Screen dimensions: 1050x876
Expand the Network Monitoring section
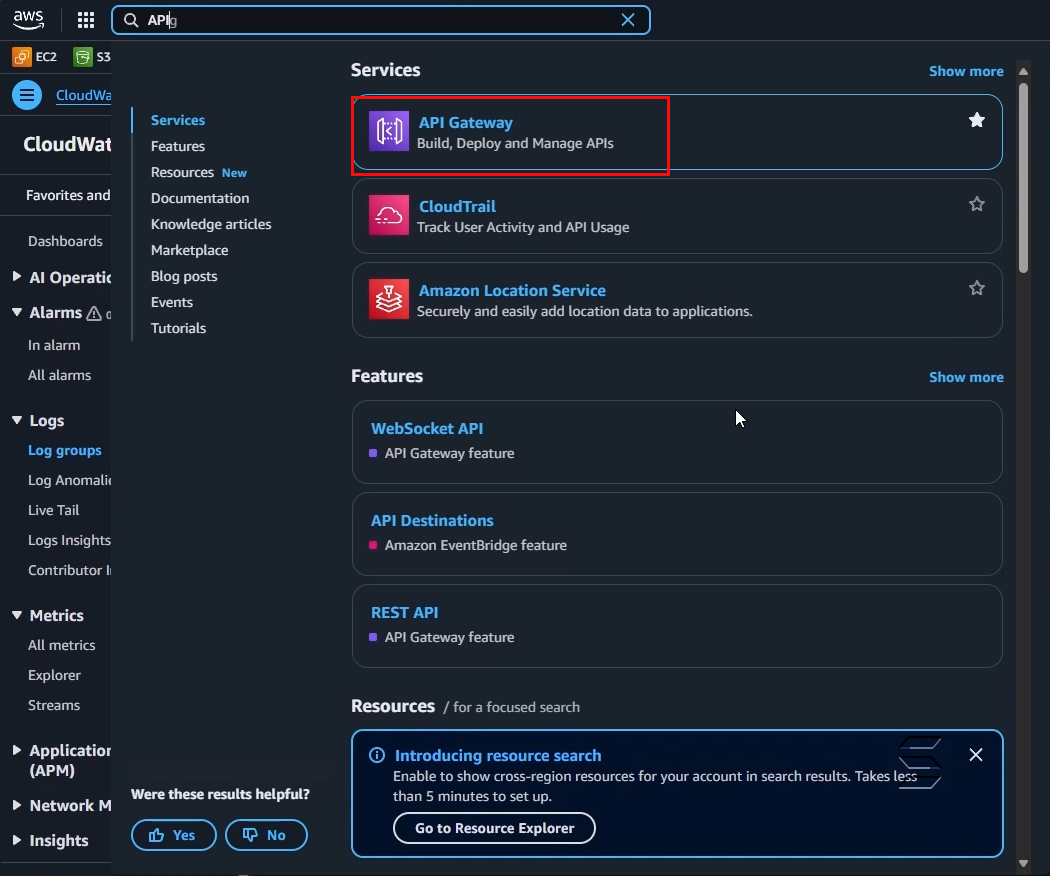(x=17, y=805)
